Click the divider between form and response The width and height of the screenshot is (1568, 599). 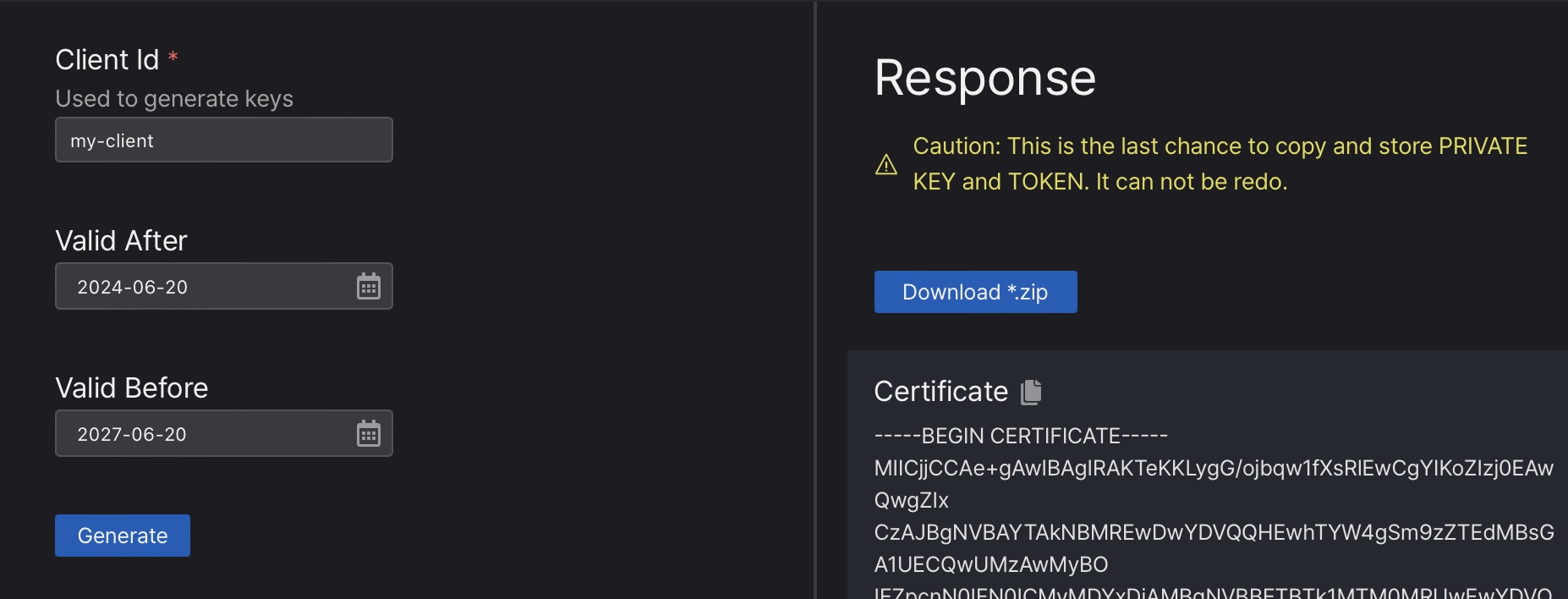[815, 299]
